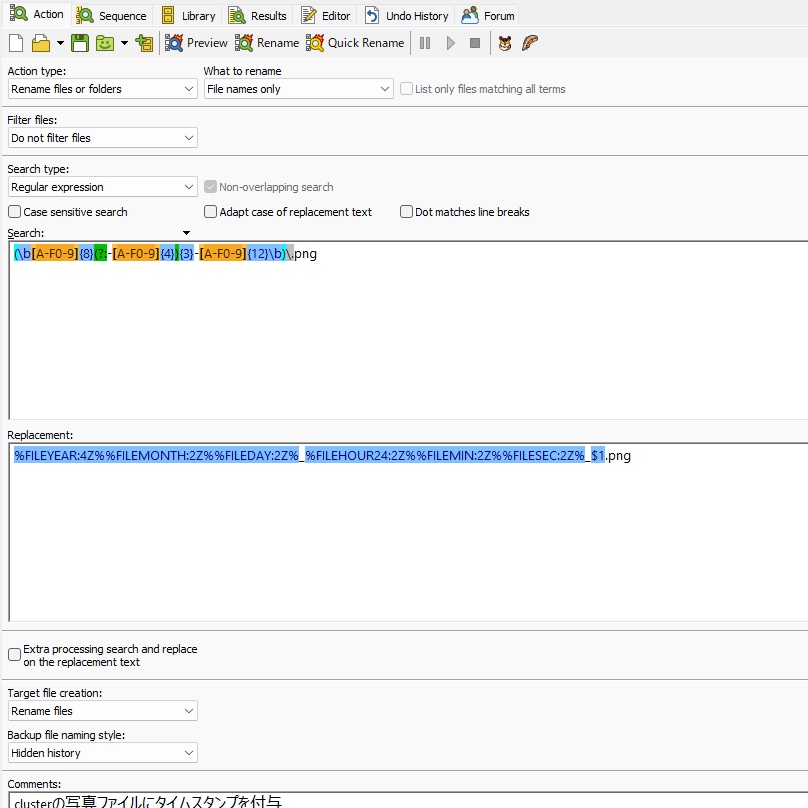Toggle the Non-overlapping search checkbox
The image size is (808, 808).
[x=269, y=187]
